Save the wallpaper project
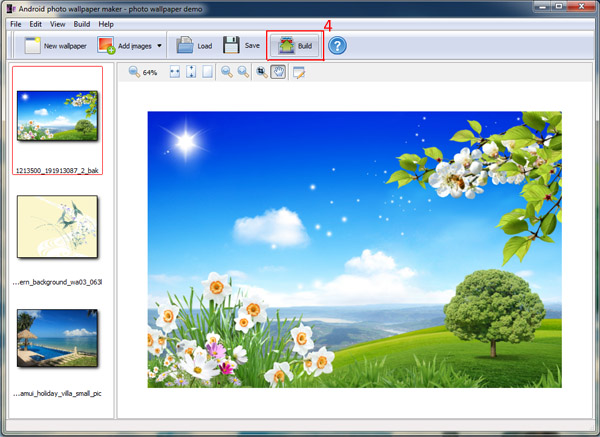600x437 pixels. [x=242, y=46]
